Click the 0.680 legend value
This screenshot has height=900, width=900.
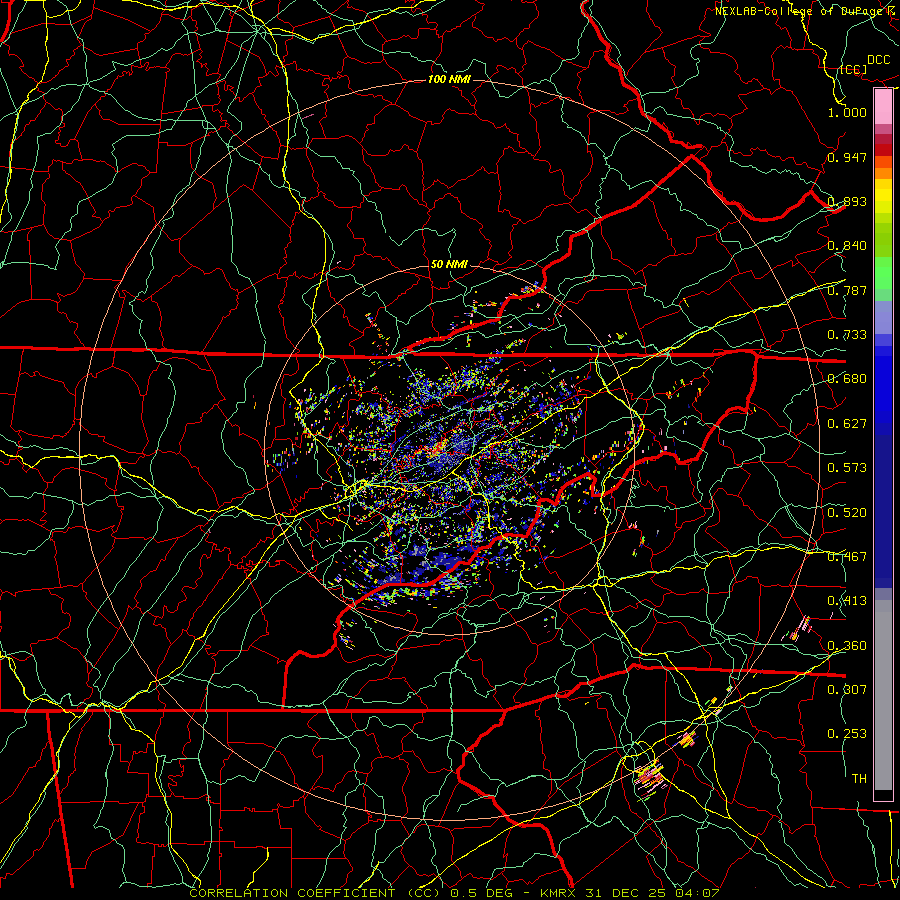pos(847,379)
